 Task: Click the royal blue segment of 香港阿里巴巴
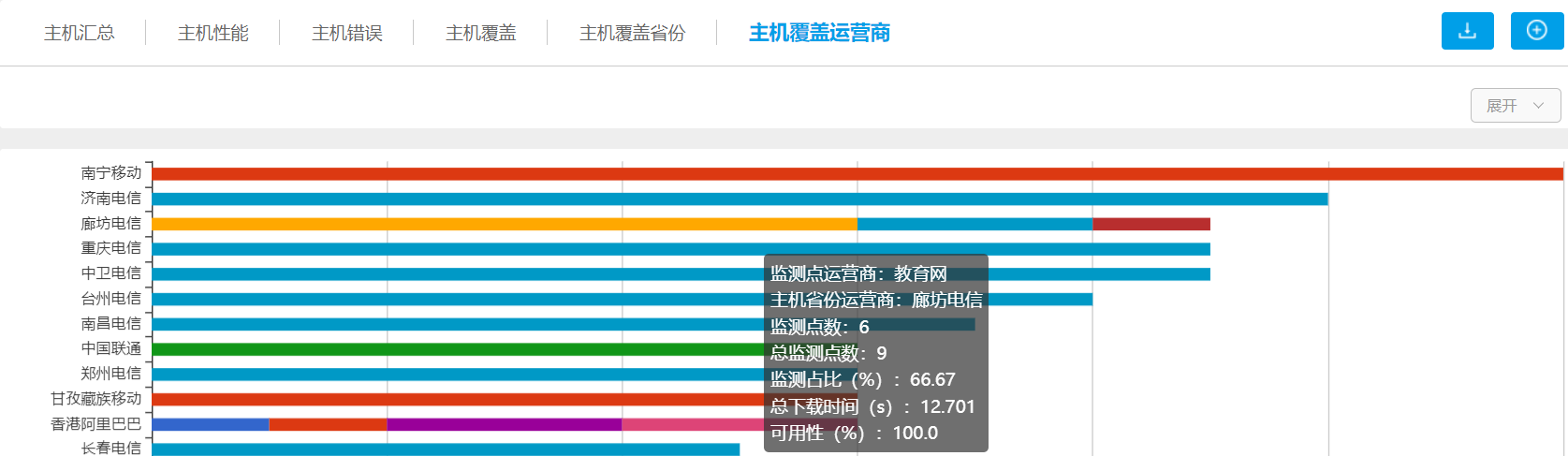tap(211, 425)
